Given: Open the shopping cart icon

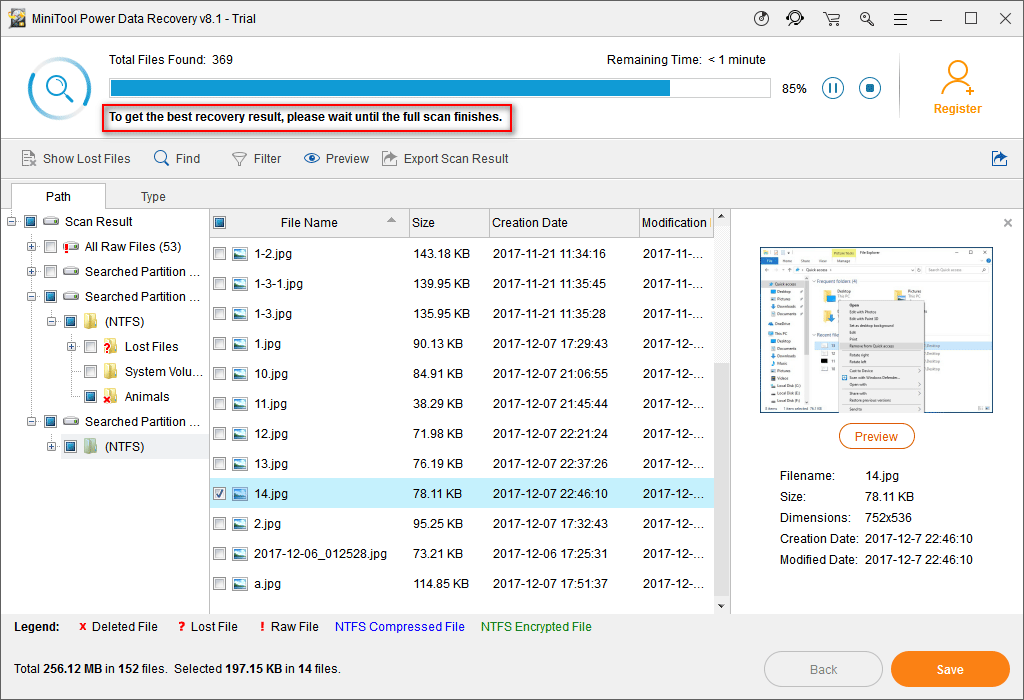Looking at the screenshot, I should coord(831,18).
